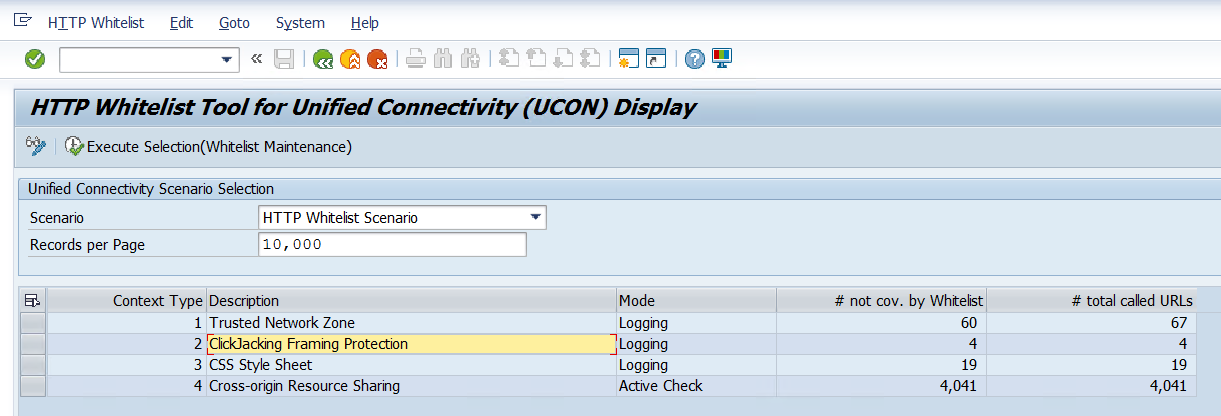Click the table select-all corner button
1221x416 pixels.
coord(33,301)
